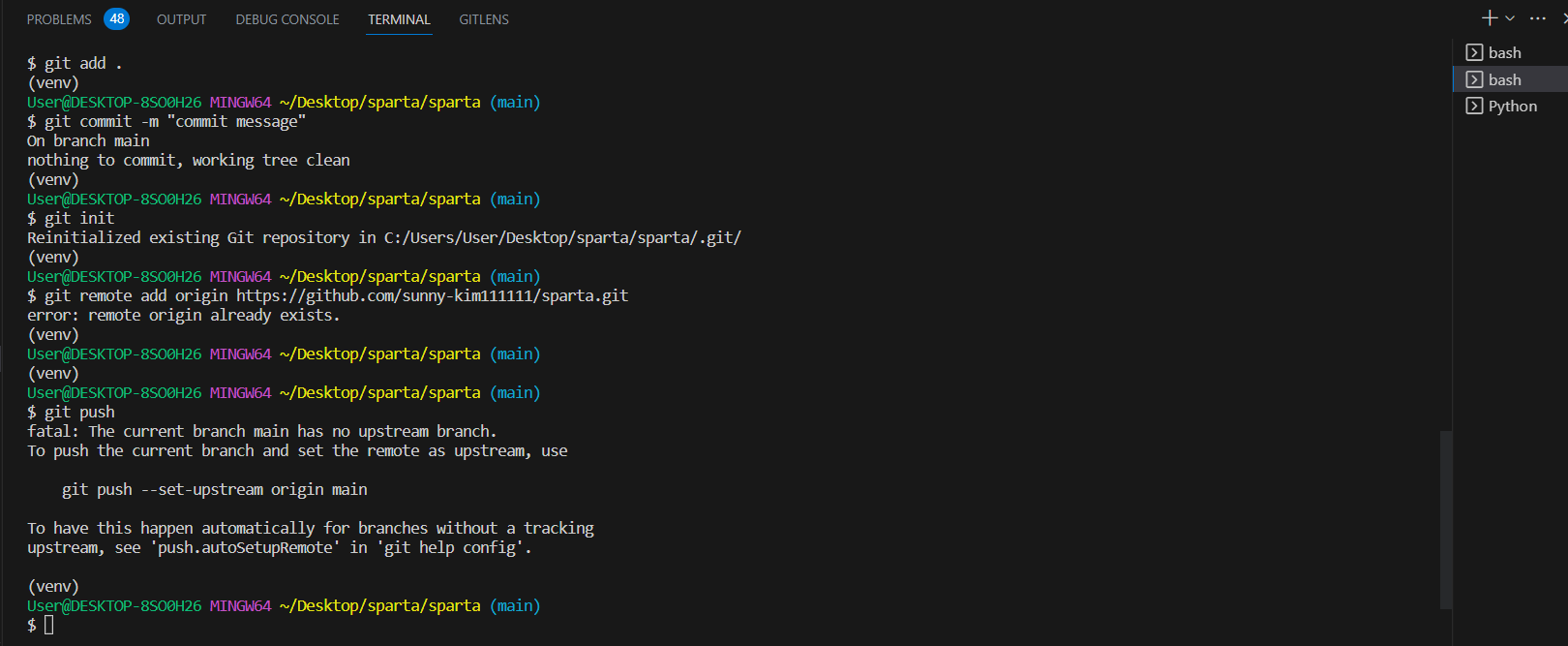Image resolution: width=1568 pixels, height=646 pixels.
Task: Switch to the GITLENS tab
Action: coord(484,19)
